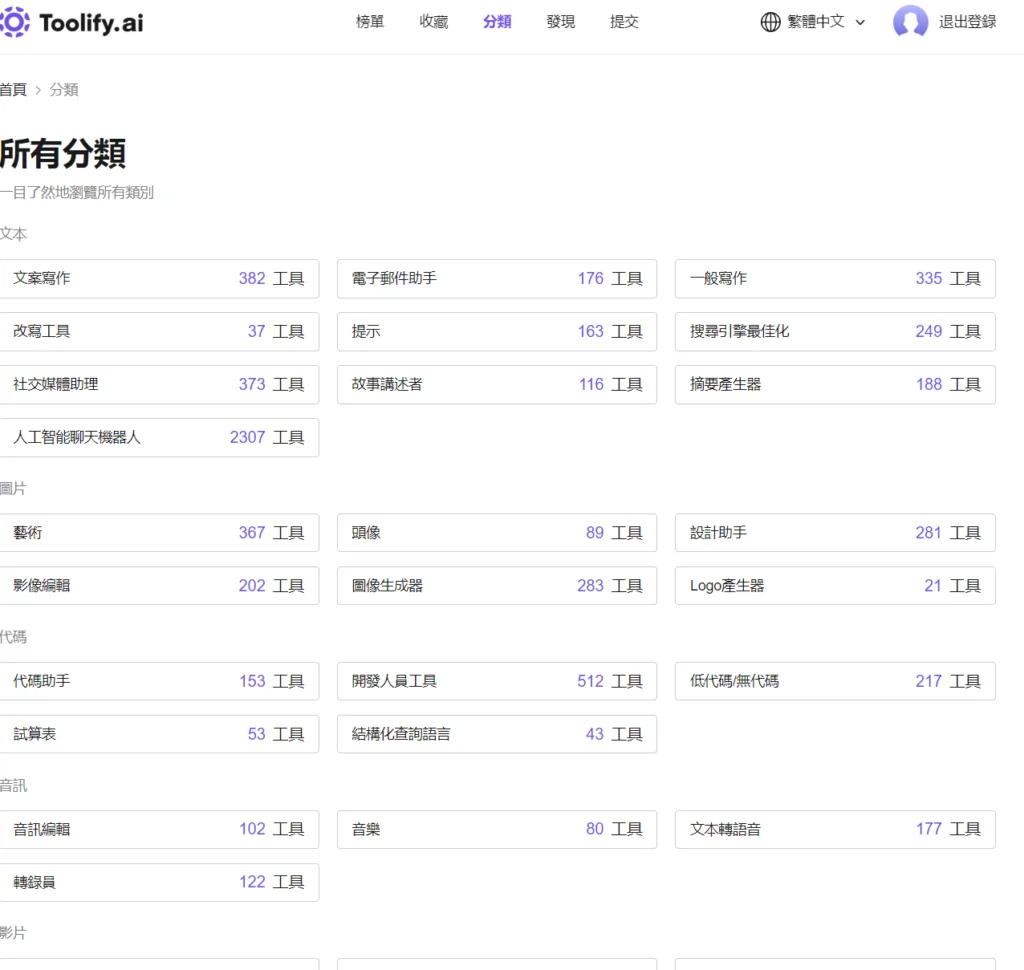Screen dimensions: 1024x970
Task: Click the subtitle 一目了然地瀏覽所有類別
Action: [x=76, y=193]
